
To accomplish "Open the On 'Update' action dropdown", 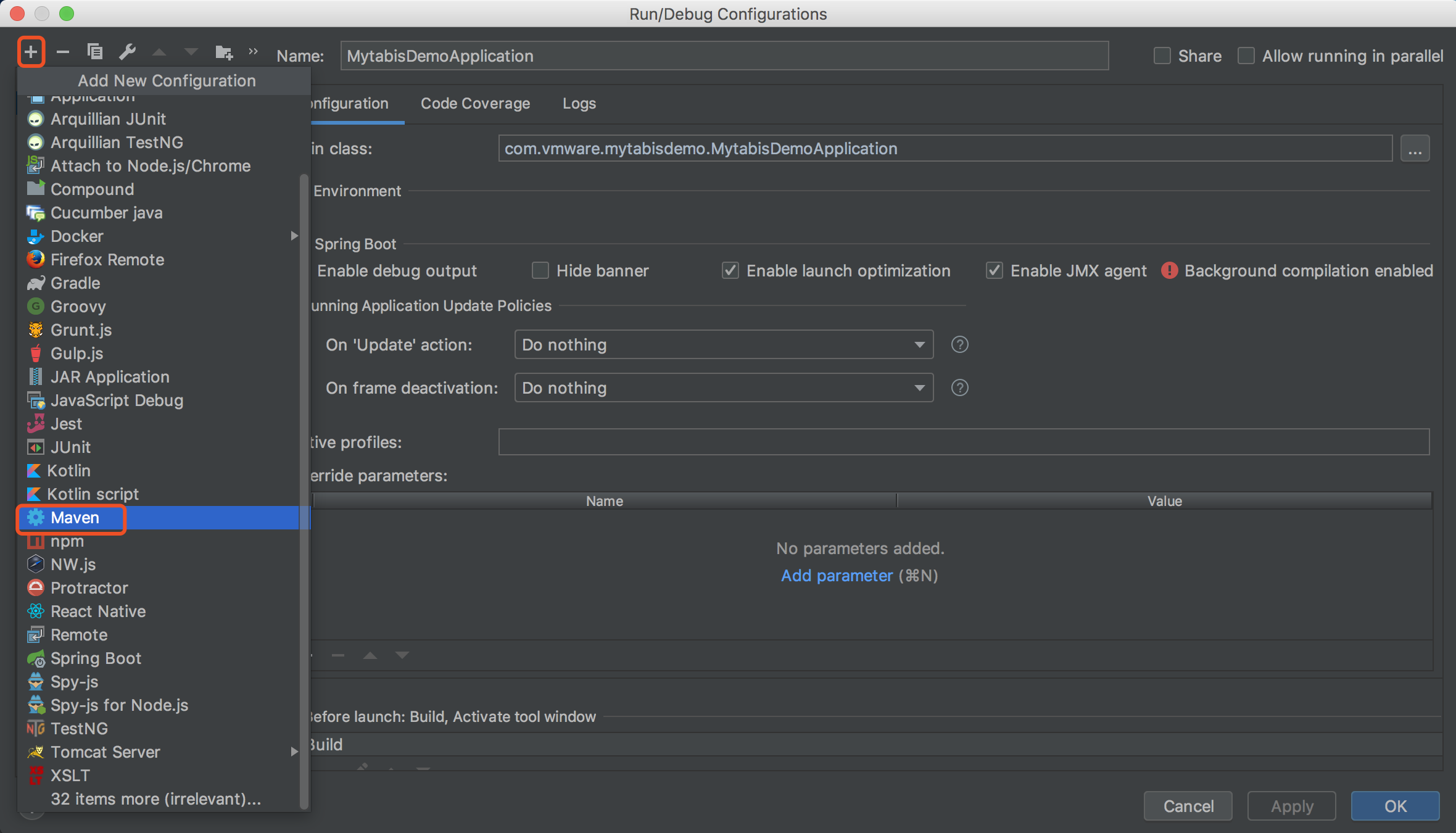I will [724, 345].
